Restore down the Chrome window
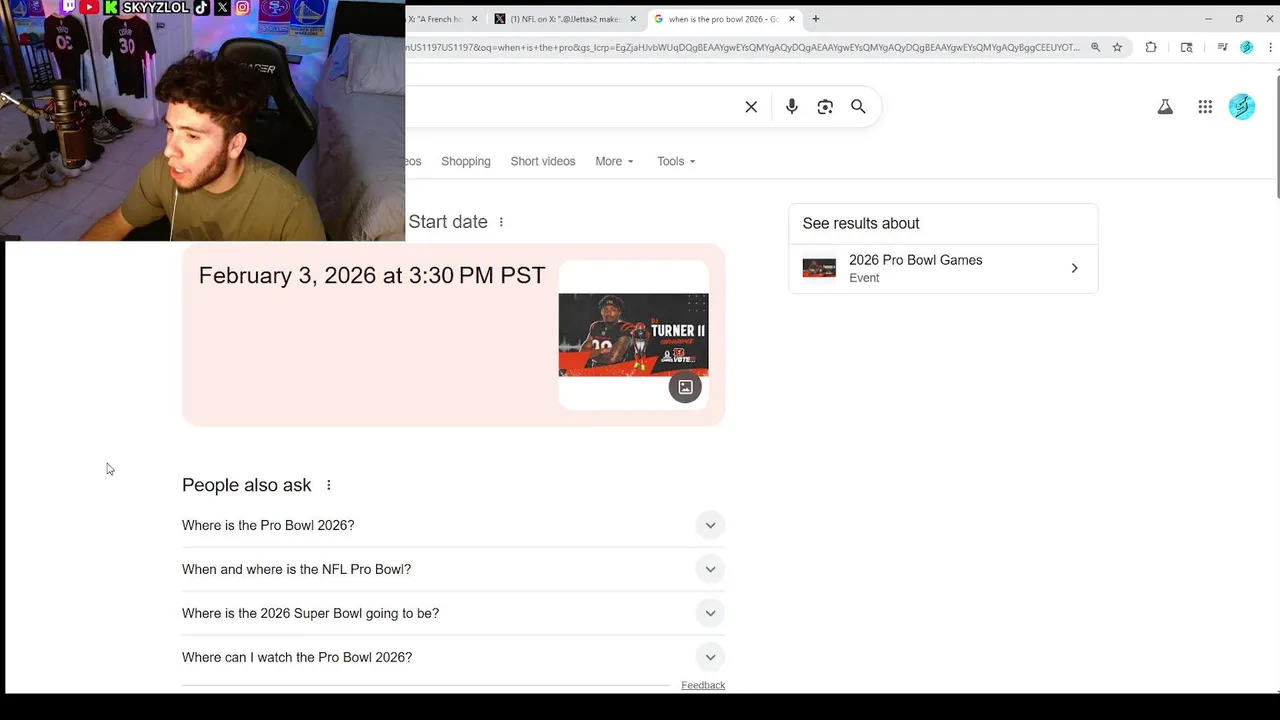Viewport: 1280px width, 720px height. 1239,19
